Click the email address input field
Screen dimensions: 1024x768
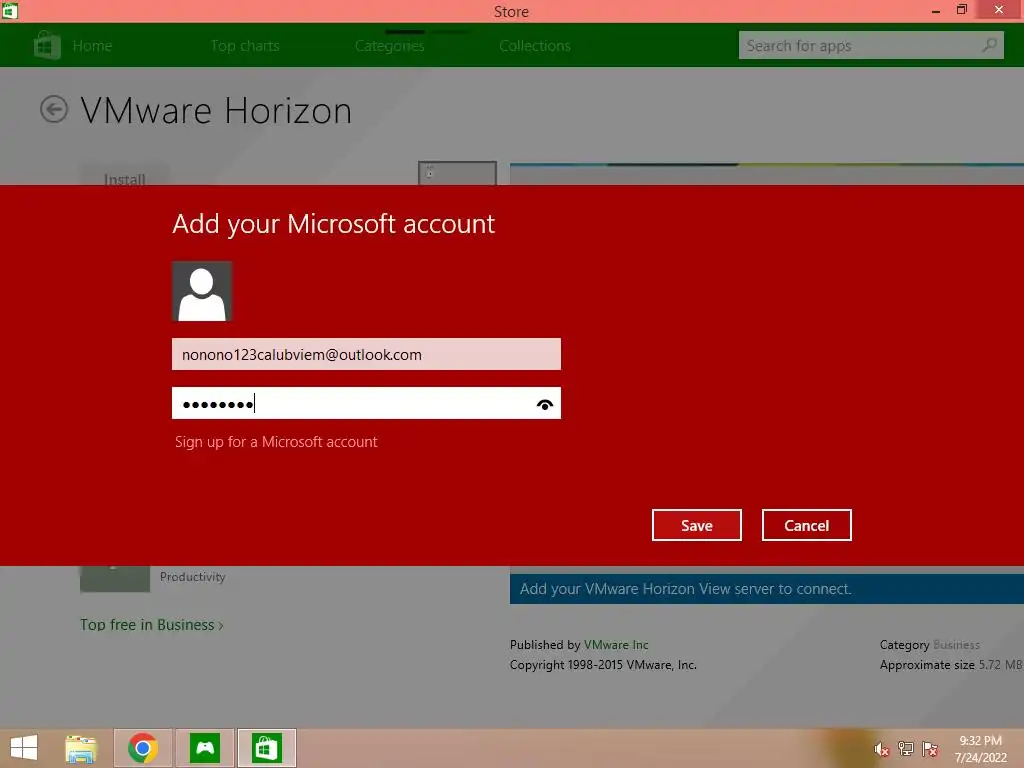click(366, 354)
